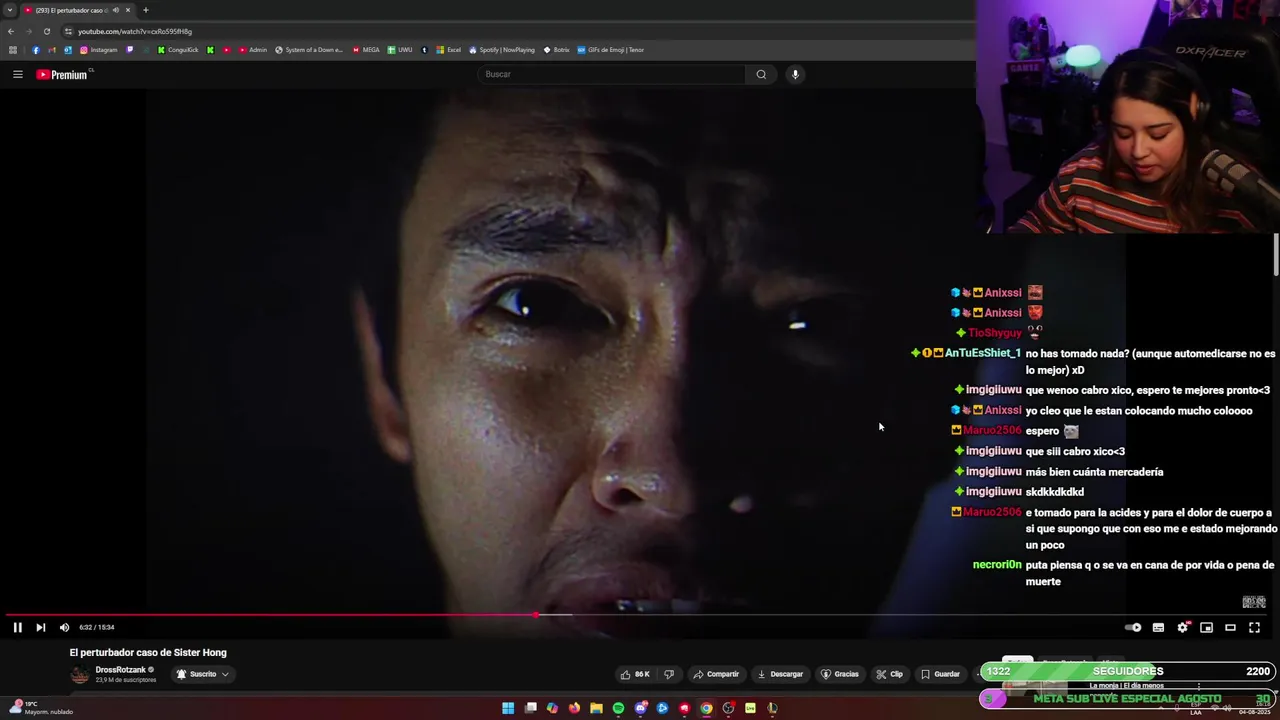Viewport: 1280px width, 720px height.
Task: Open the MEGA bookmark
Action: click(366, 50)
